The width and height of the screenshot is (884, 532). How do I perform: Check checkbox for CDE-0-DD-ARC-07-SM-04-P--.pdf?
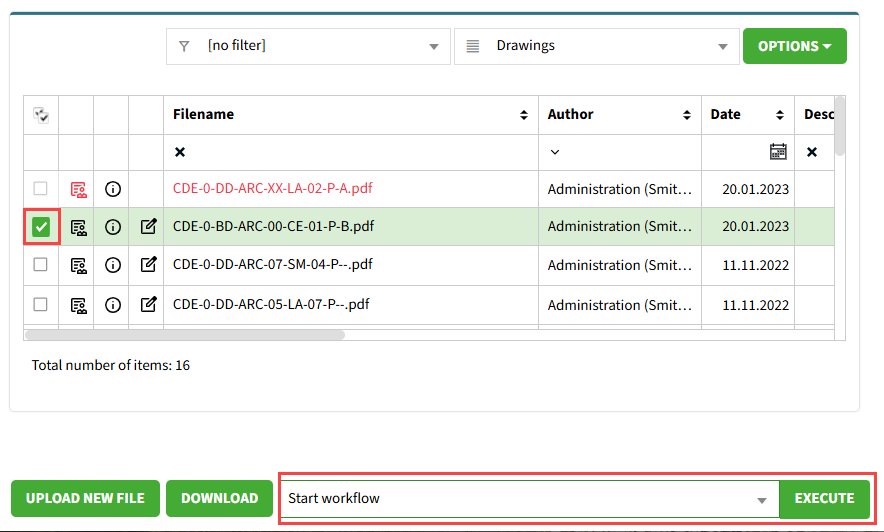[x=41, y=265]
